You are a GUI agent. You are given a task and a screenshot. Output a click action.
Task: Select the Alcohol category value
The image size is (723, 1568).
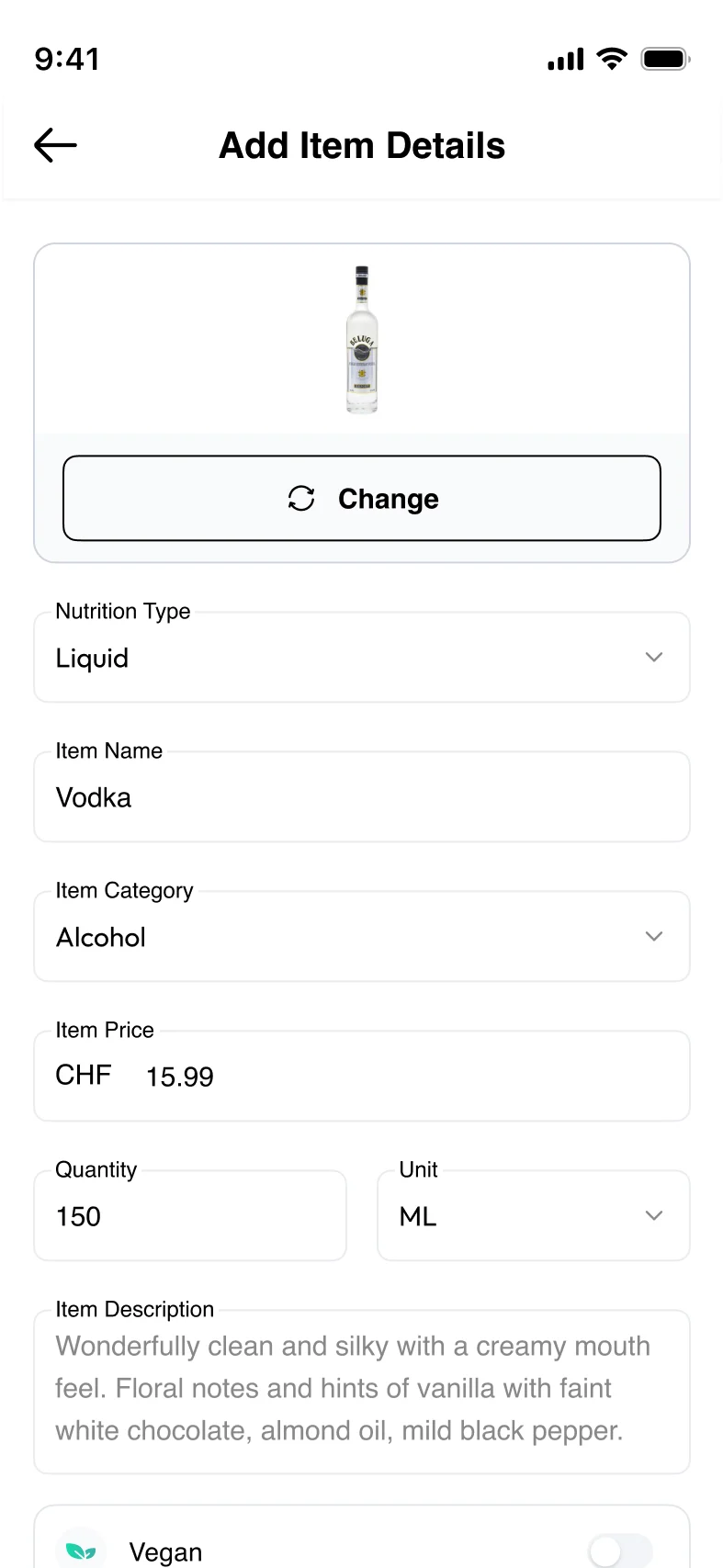[x=101, y=938]
